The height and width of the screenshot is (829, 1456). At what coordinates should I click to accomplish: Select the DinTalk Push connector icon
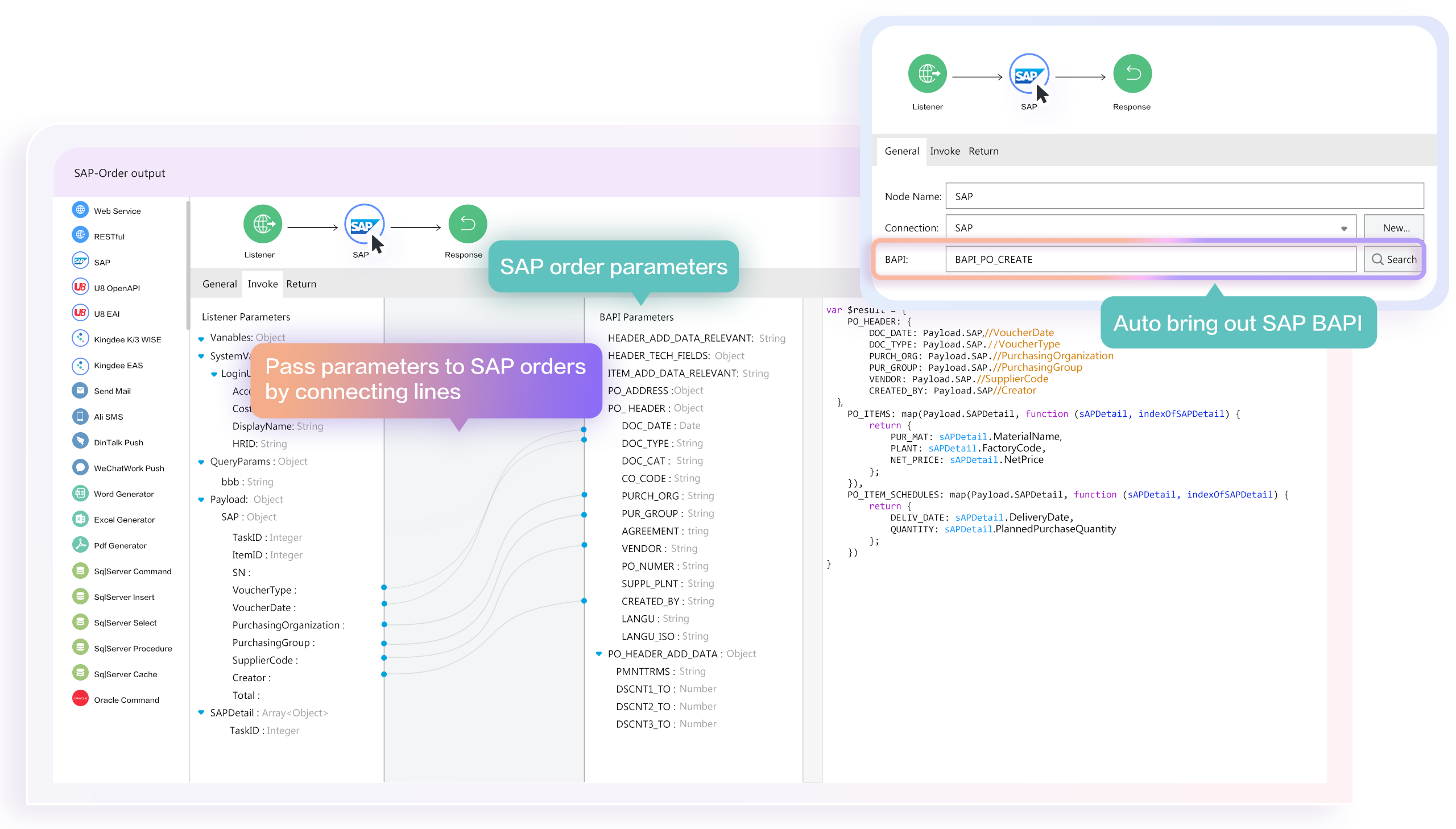pos(80,442)
